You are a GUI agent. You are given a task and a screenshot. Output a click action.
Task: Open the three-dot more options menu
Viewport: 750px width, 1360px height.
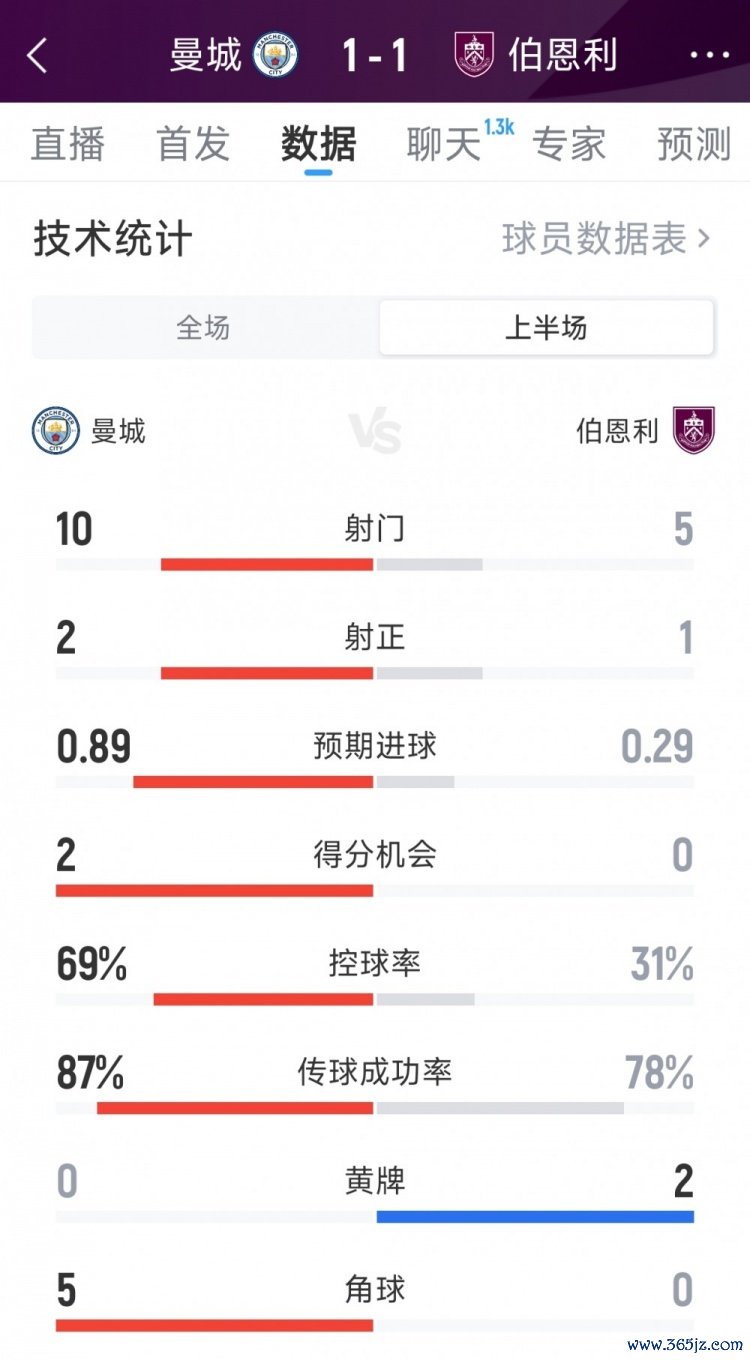pos(709,55)
